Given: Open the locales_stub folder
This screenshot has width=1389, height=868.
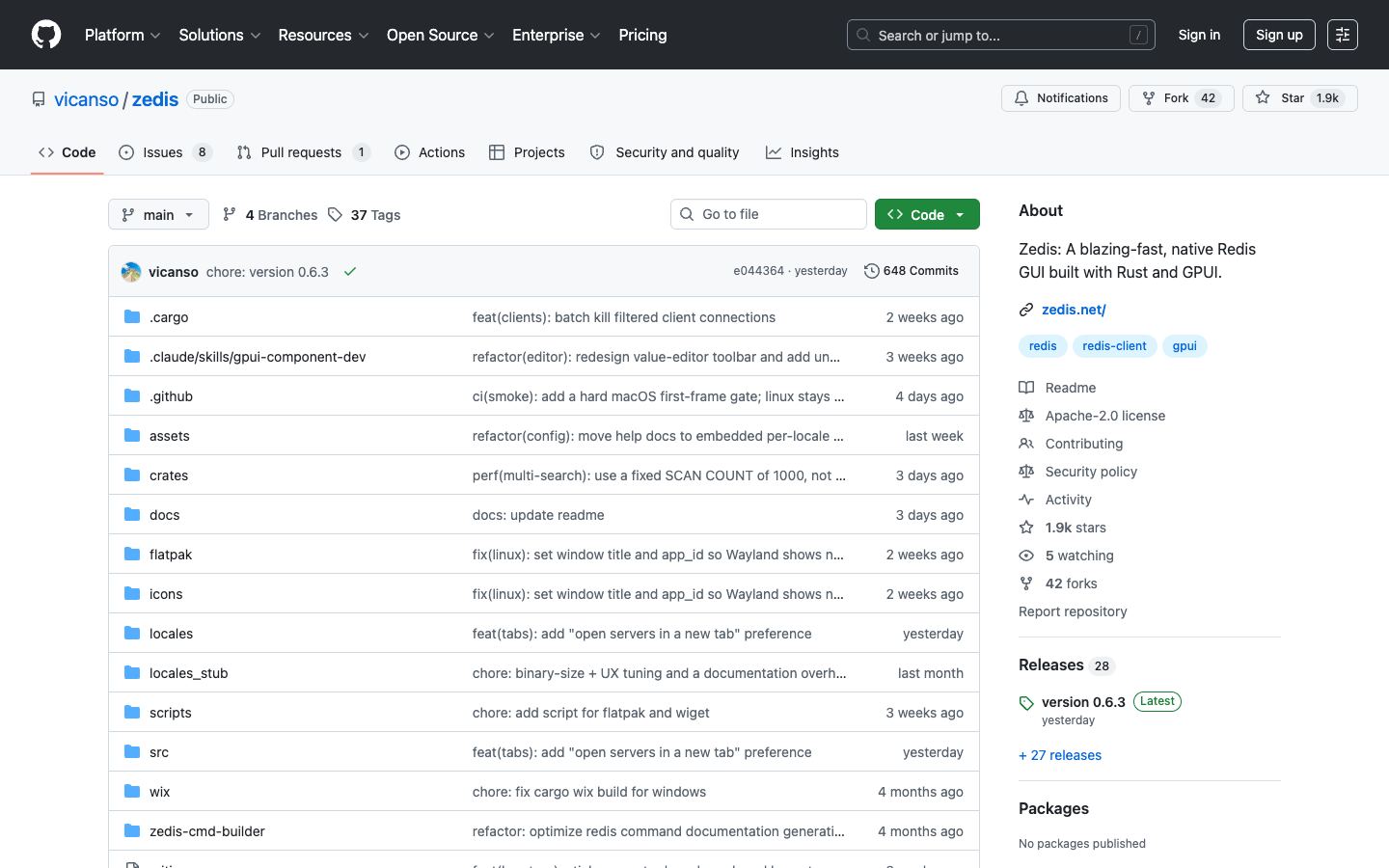Looking at the screenshot, I should tap(189, 673).
